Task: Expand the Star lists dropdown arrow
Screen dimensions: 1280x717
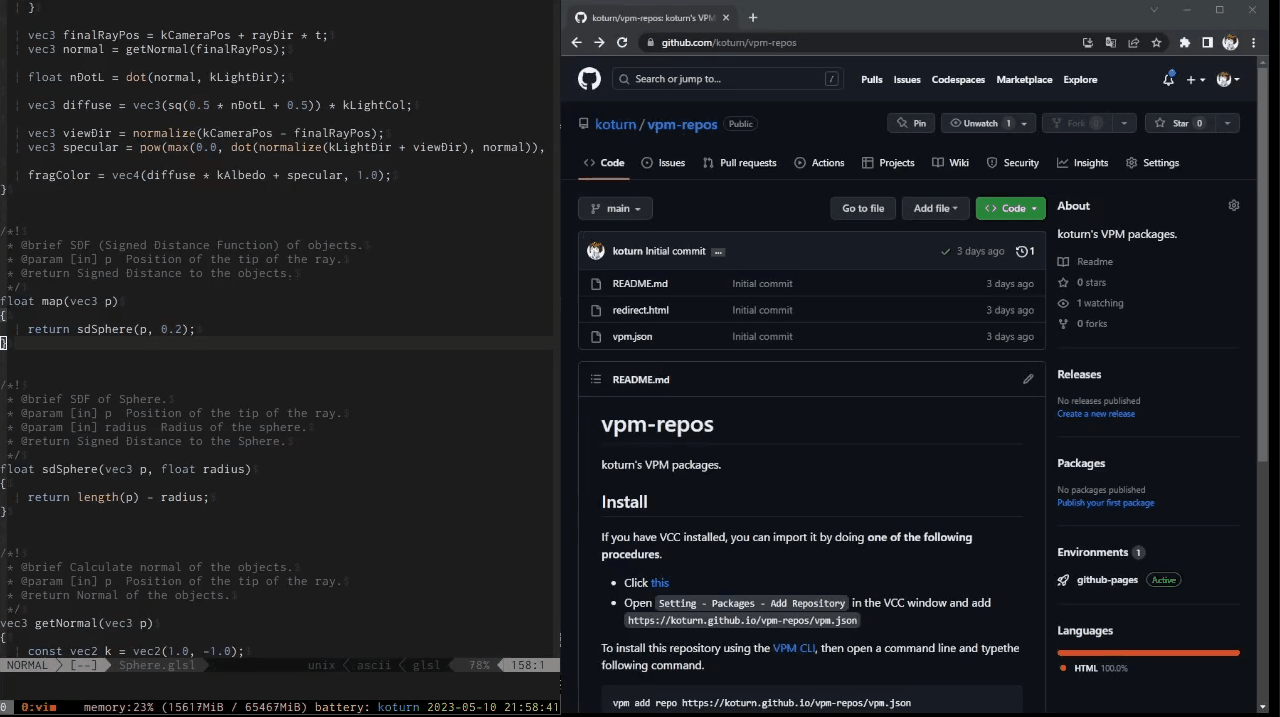Action: (1228, 123)
